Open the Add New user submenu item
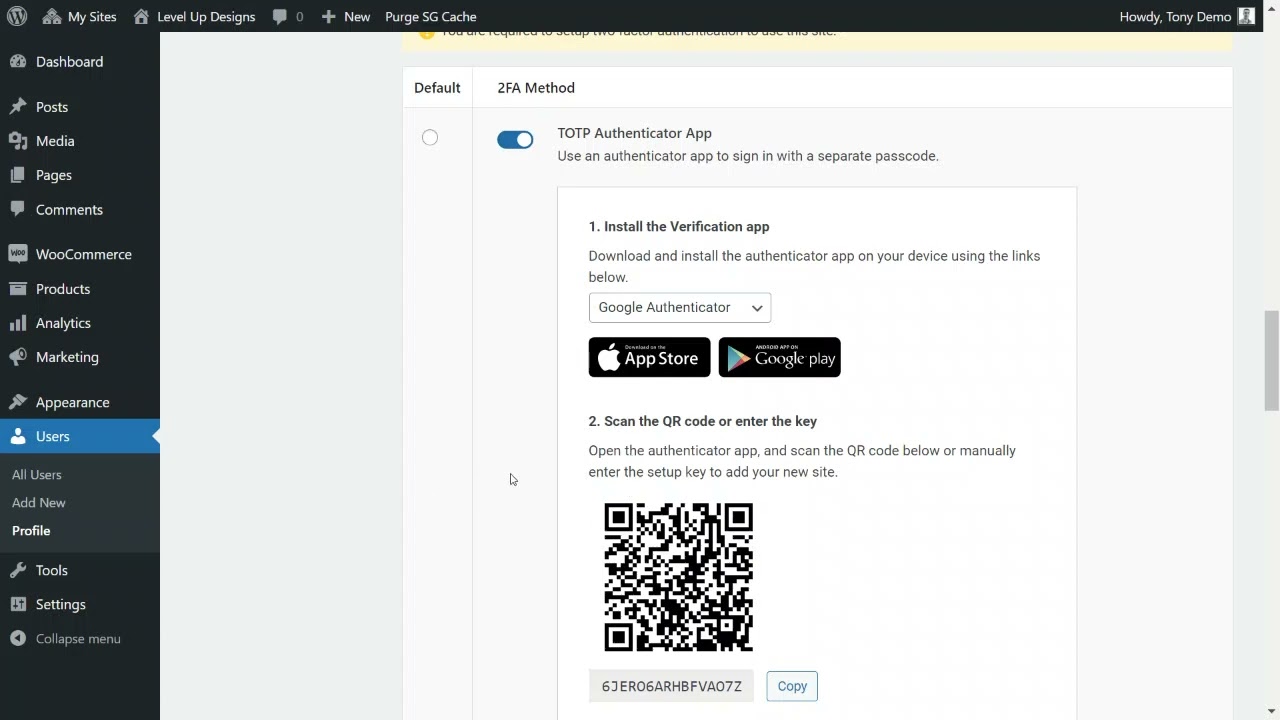 tap(39, 503)
